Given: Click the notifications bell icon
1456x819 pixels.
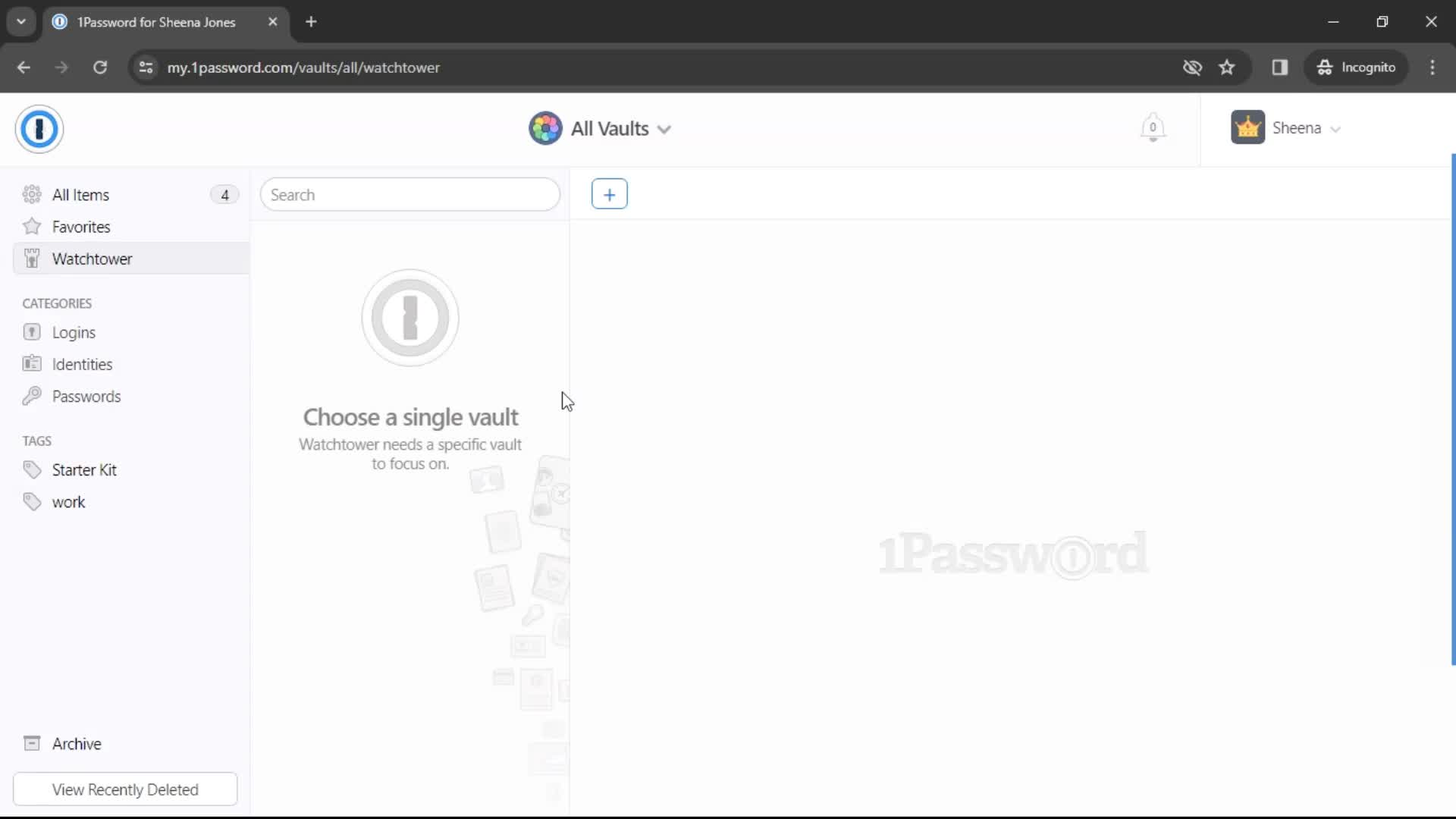Looking at the screenshot, I should (1152, 127).
